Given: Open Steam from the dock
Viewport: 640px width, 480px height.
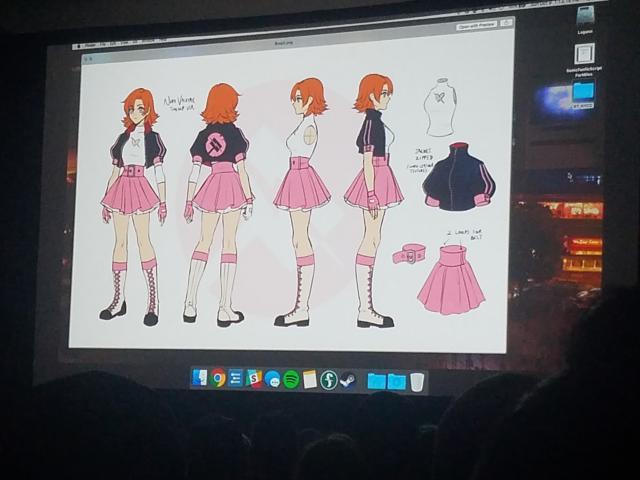Looking at the screenshot, I should [x=347, y=380].
